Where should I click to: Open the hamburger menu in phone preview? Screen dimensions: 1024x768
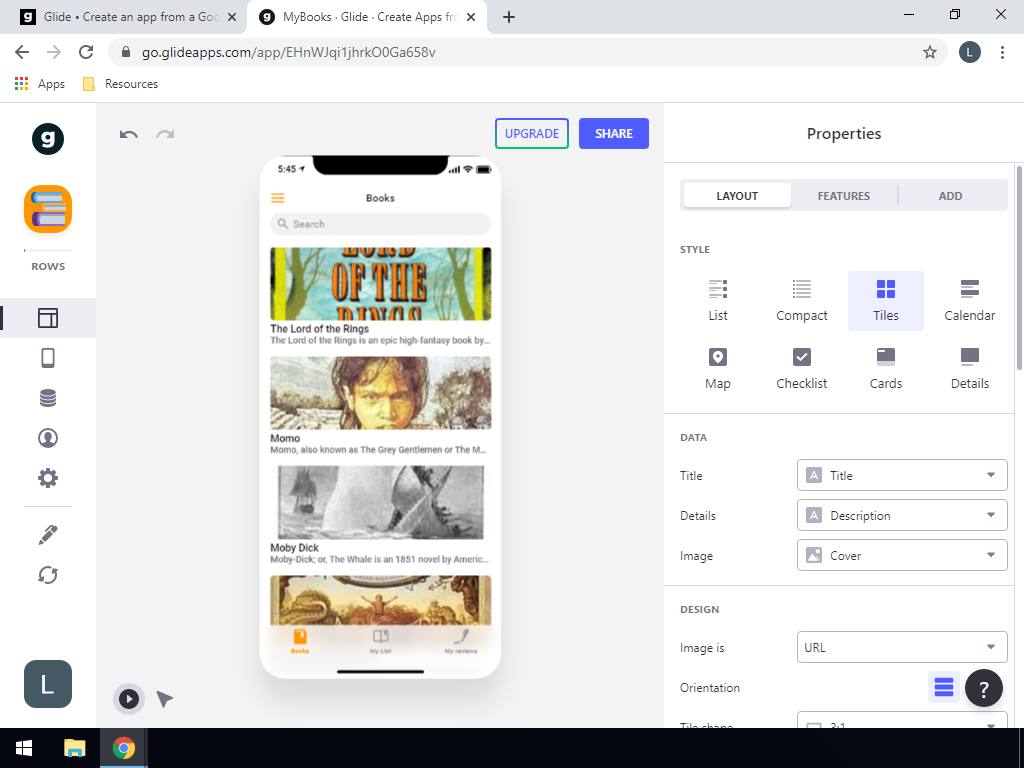coord(278,198)
